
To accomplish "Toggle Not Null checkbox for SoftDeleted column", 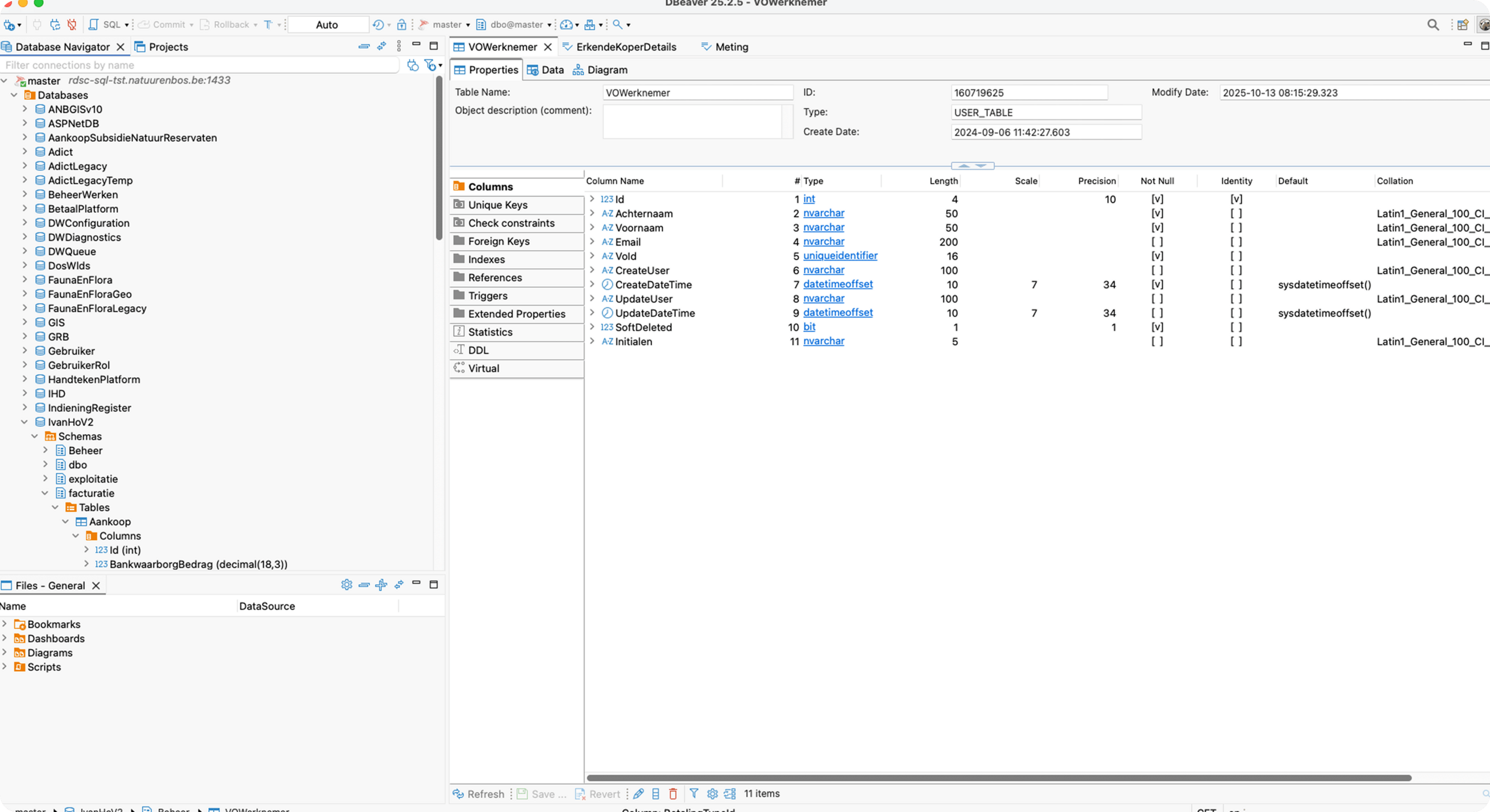I will point(1157,327).
